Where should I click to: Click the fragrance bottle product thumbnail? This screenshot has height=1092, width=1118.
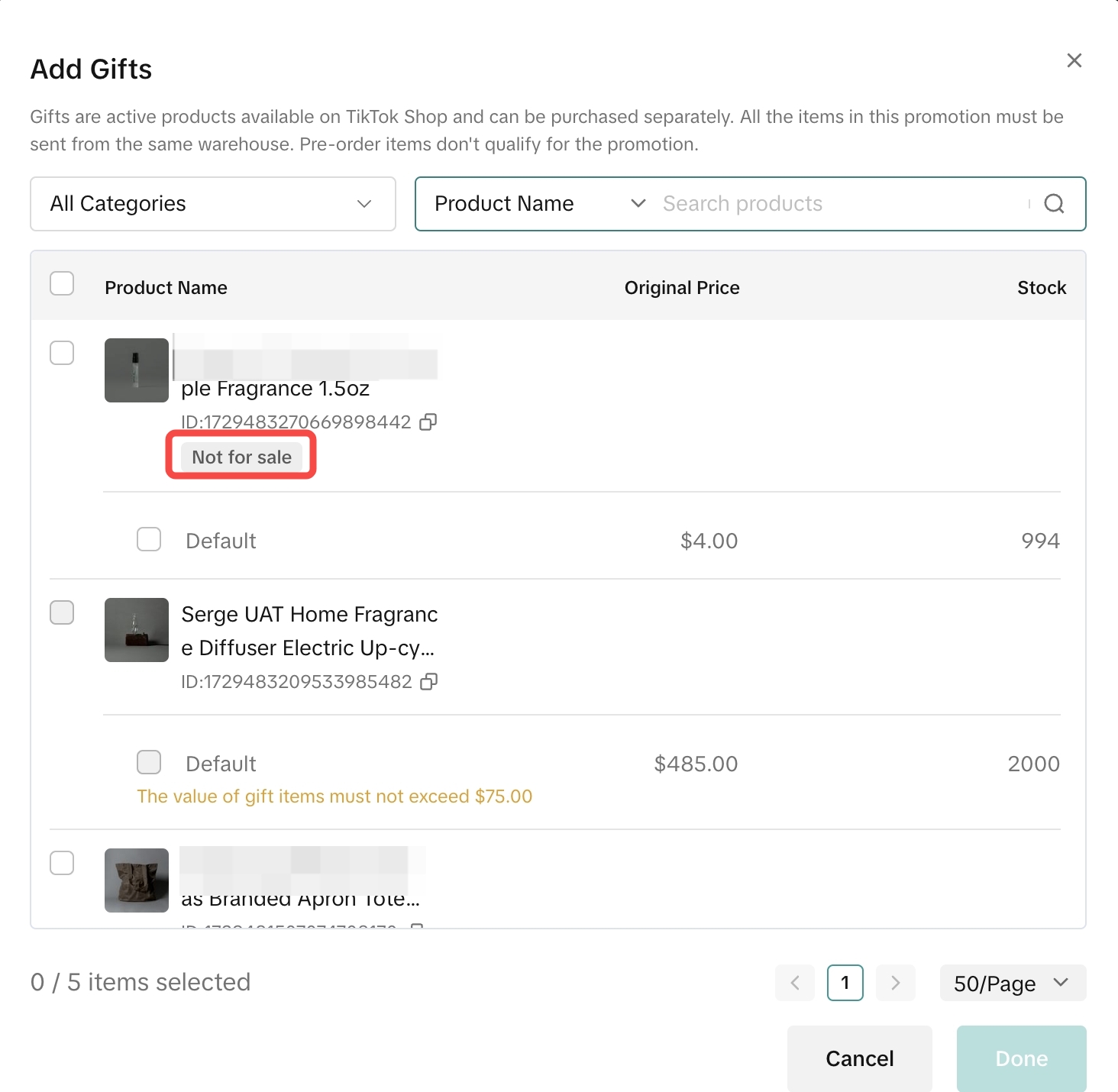click(x=137, y=370)
